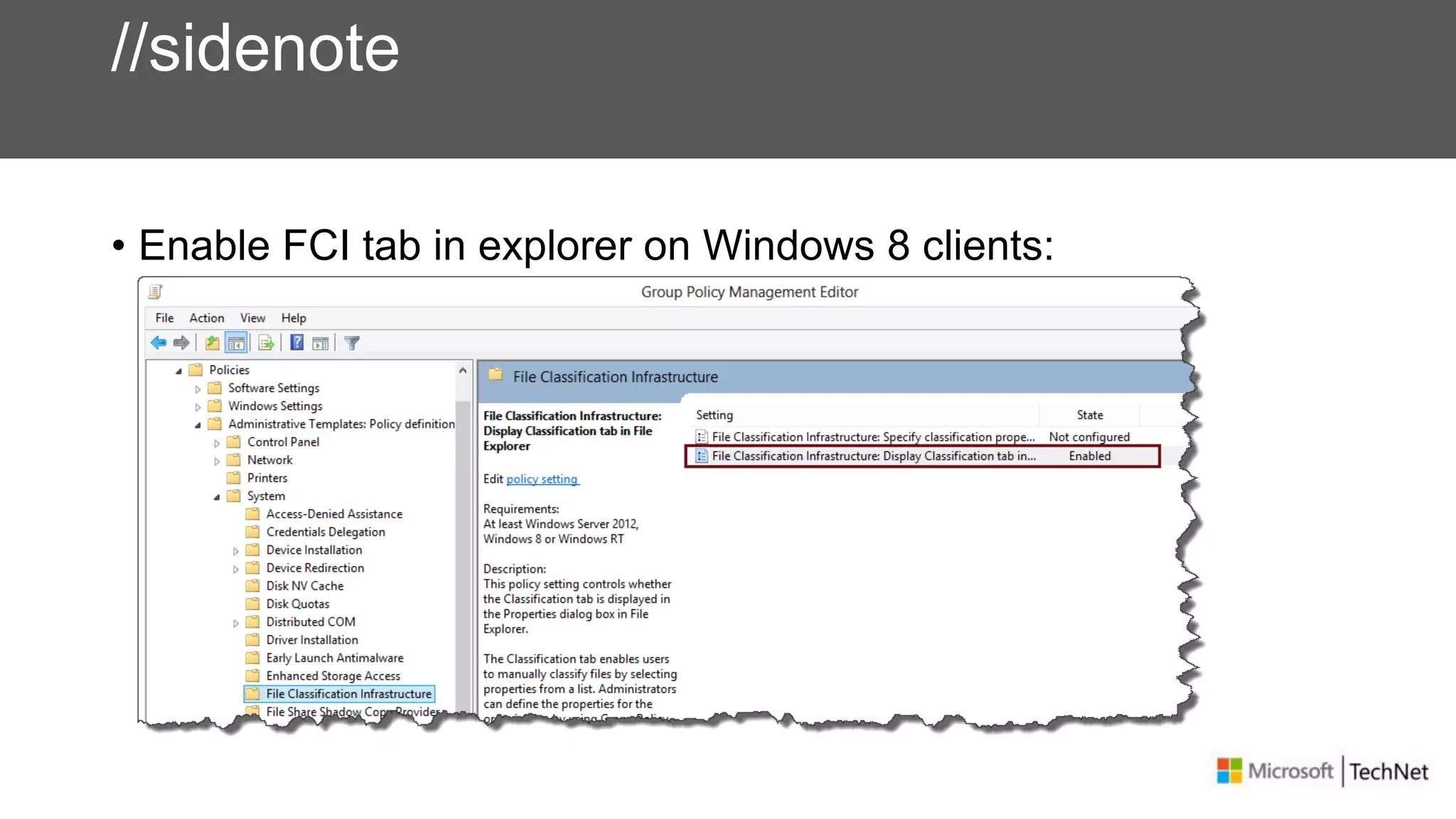The image size is (1456, 819).
Task: Click the folder icon in the right pane header
Action: pyautogui.click(x=496, y=375)
